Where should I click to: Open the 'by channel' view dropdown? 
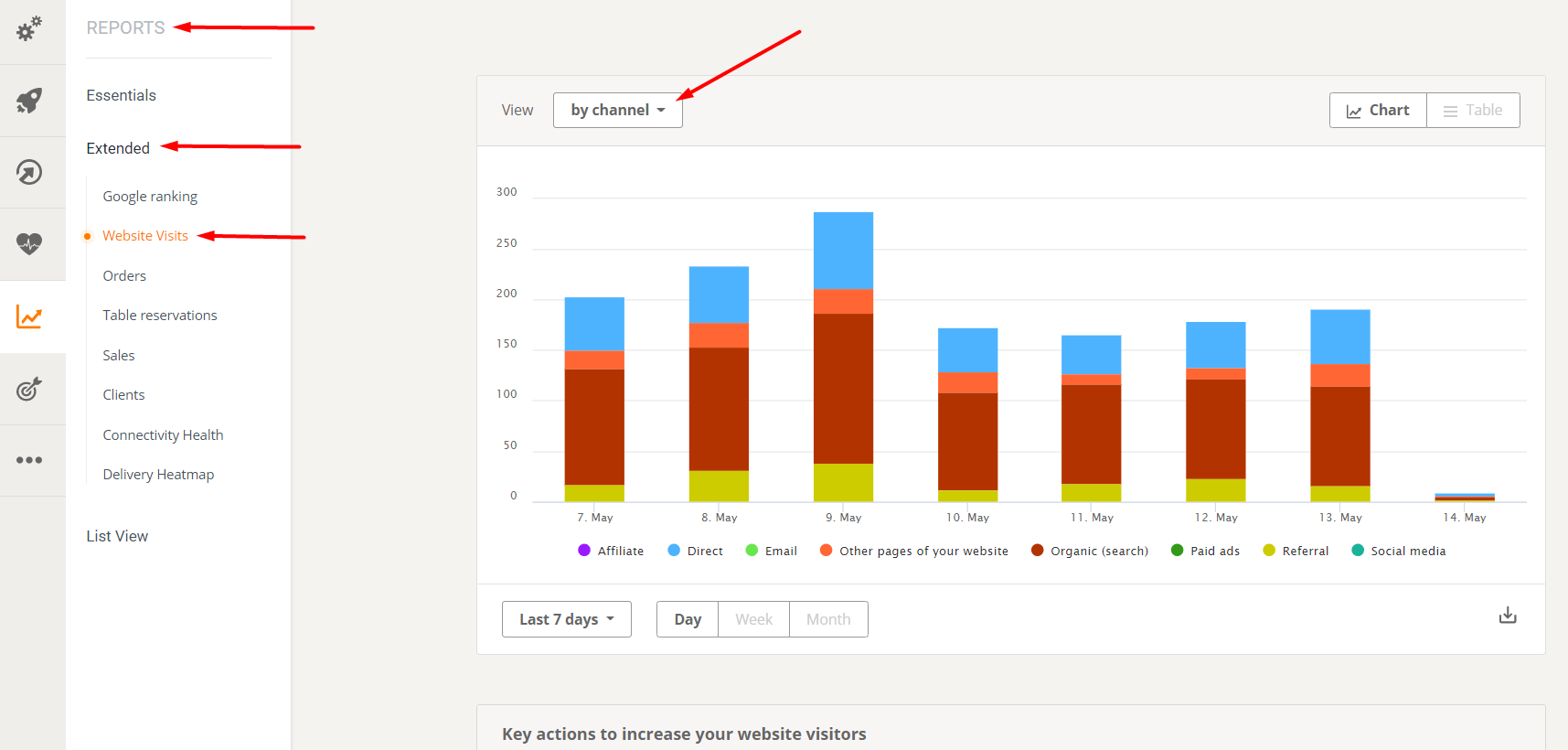click(x=618, y=110)
